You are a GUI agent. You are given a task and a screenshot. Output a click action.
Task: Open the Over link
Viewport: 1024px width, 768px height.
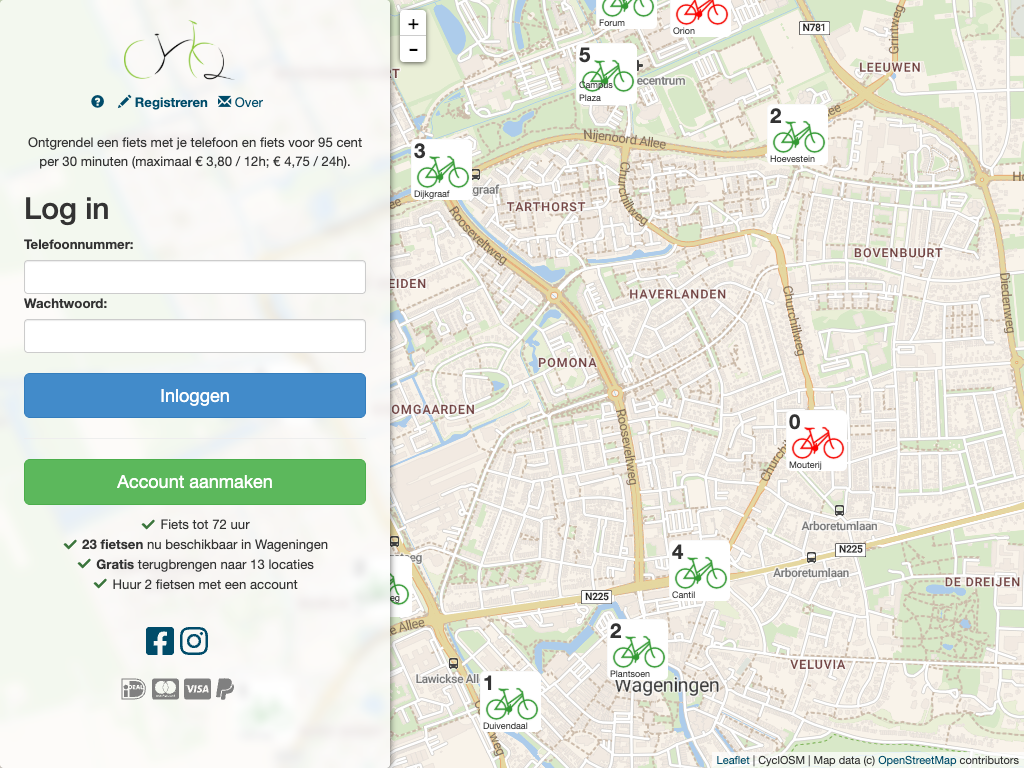point(240,103)
